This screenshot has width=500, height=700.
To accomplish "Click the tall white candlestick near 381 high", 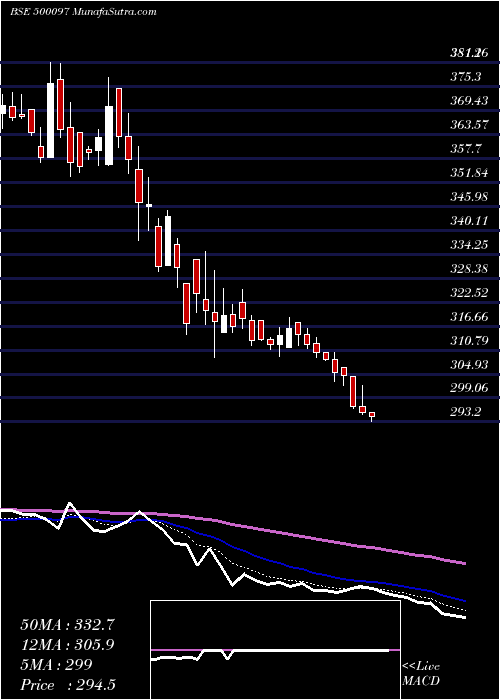I will 50,120.
